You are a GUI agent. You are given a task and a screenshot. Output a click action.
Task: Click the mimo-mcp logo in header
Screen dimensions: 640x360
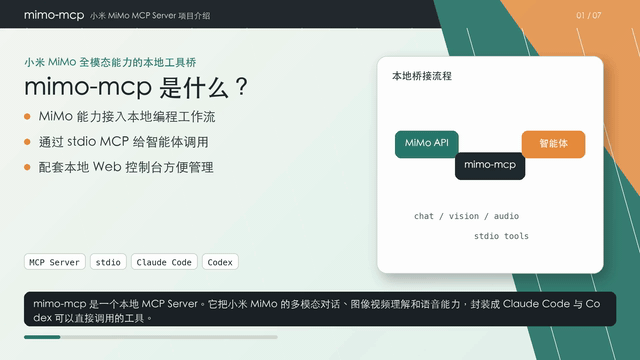(x=54, y=15)
